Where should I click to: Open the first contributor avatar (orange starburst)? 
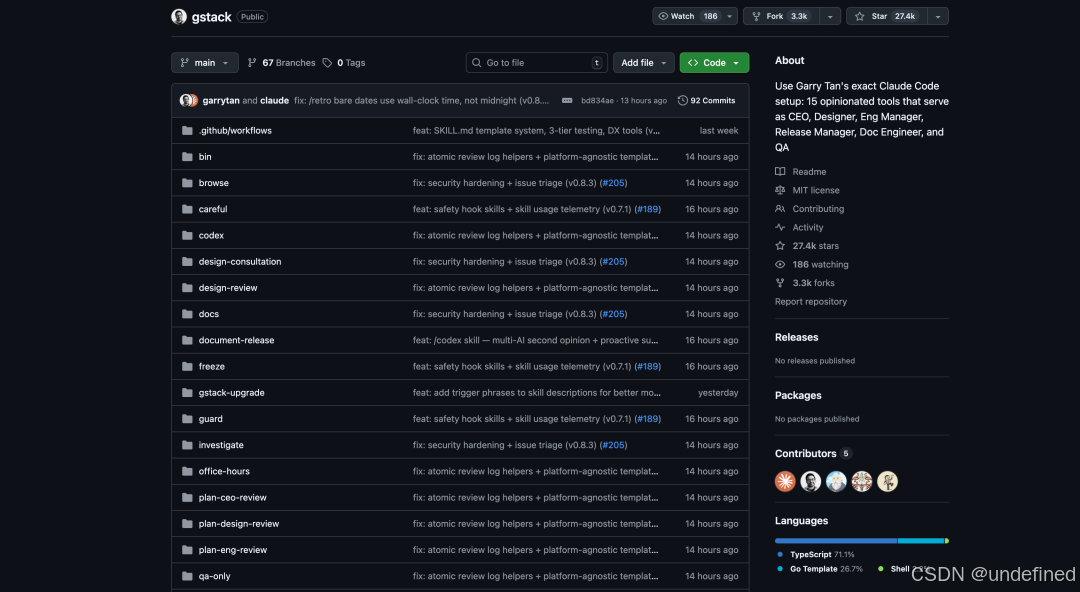pyautogui.click(x=785, y=481)
